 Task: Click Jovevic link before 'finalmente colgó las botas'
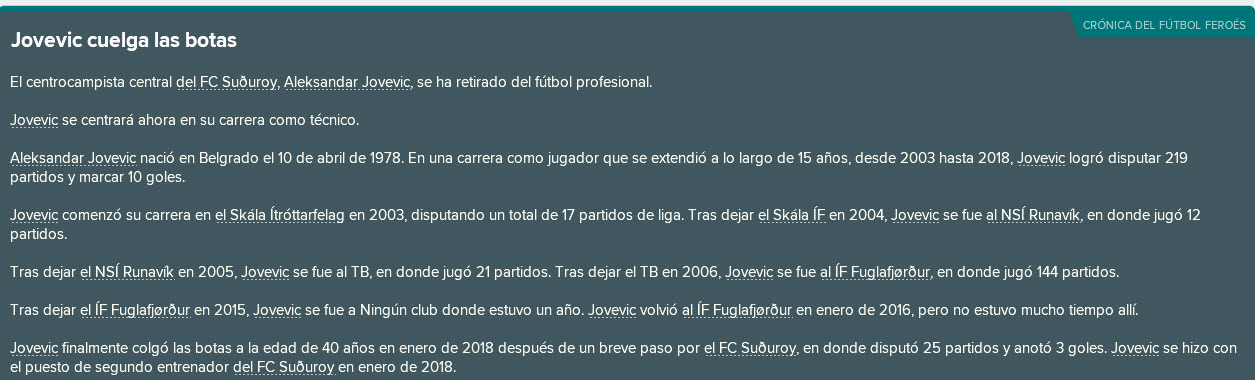coord(34,348)
